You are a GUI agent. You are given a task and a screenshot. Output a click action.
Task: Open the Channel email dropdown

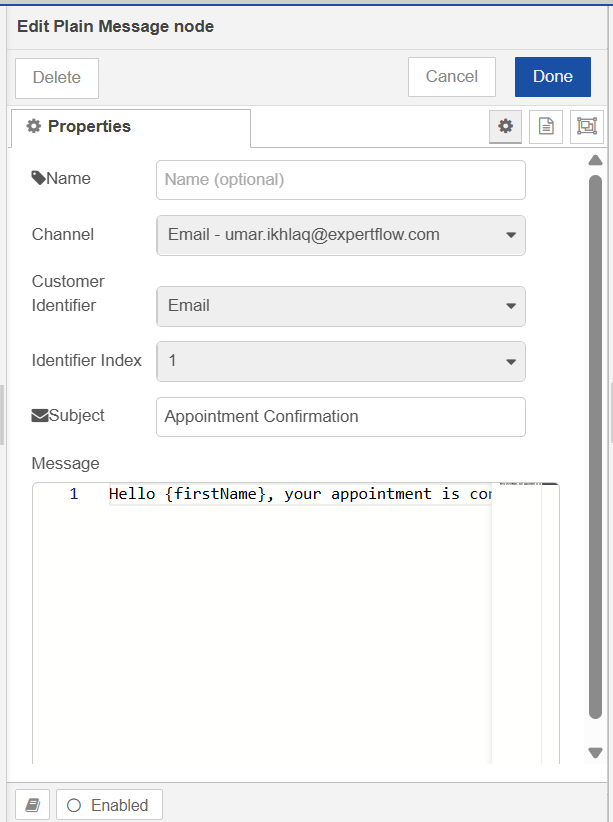pyautogui.click(x=341, y=235)
